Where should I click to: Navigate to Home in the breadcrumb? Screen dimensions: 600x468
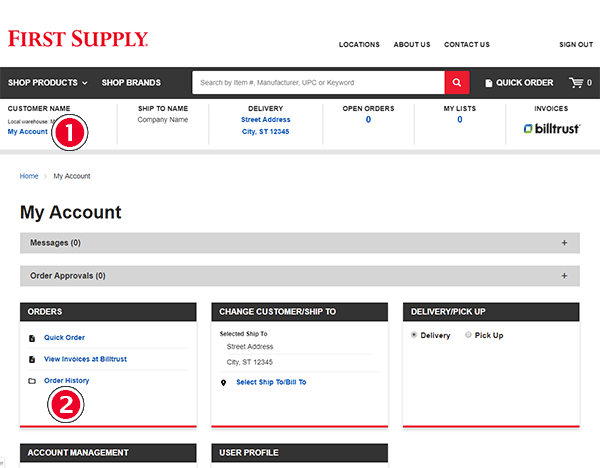pos(29,176)
